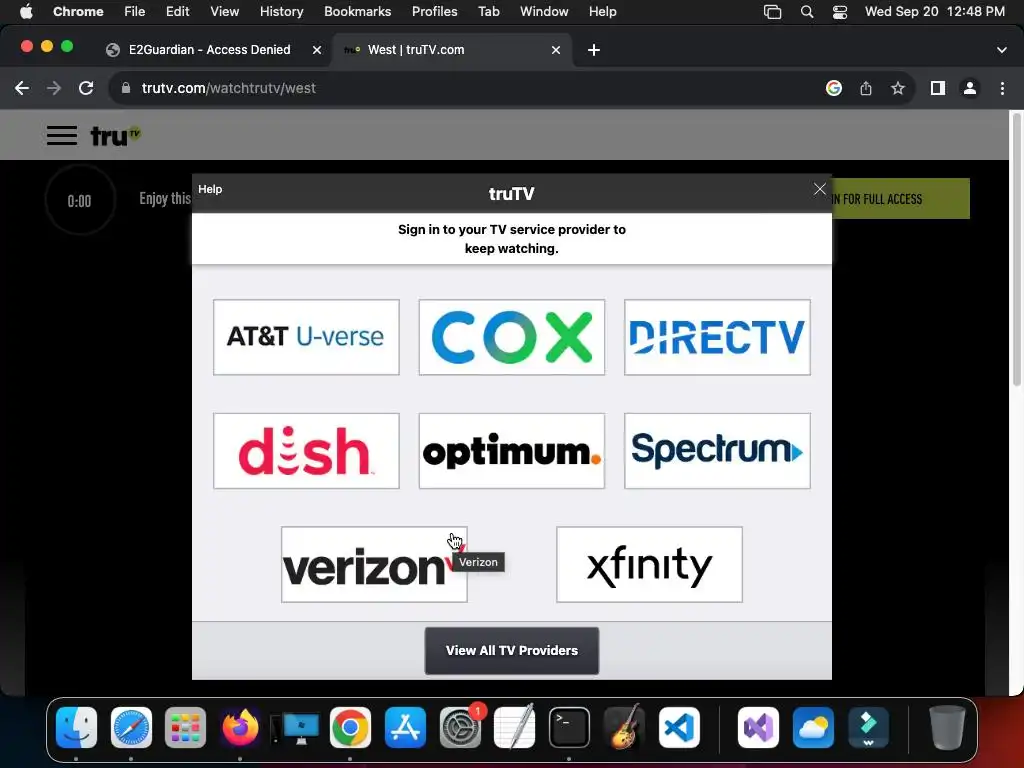This screenshot has width=1024, height=768.
Task: Select the Spectrum provider tile
Action: (x=717, y=451)
